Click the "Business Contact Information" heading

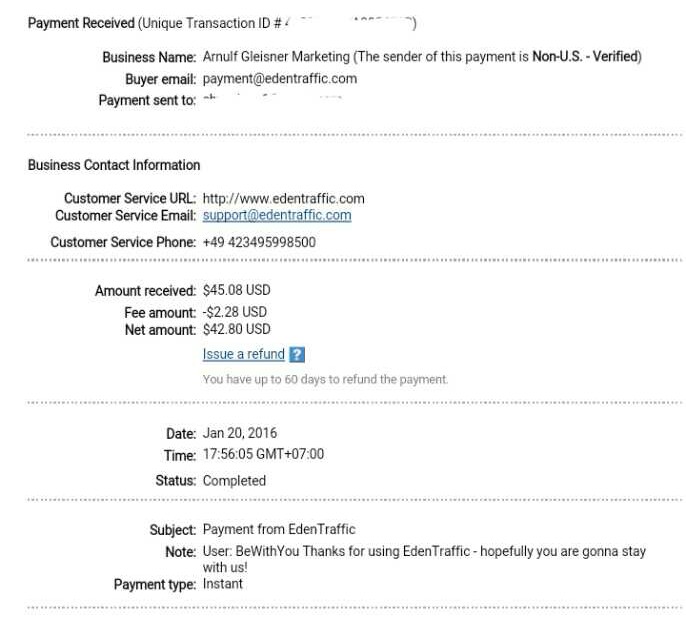click(x=114, y=165)
